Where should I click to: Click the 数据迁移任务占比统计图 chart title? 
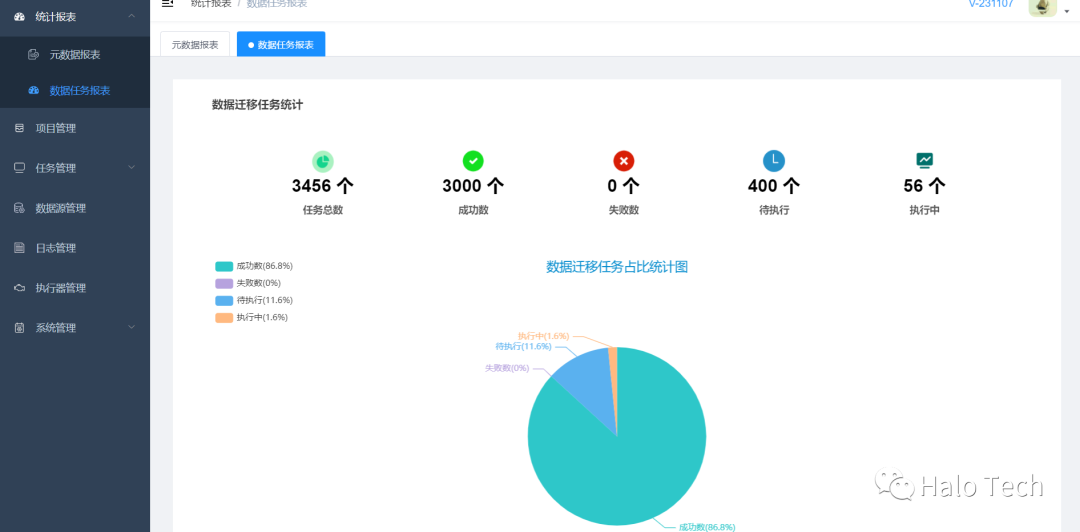point(617,267)
